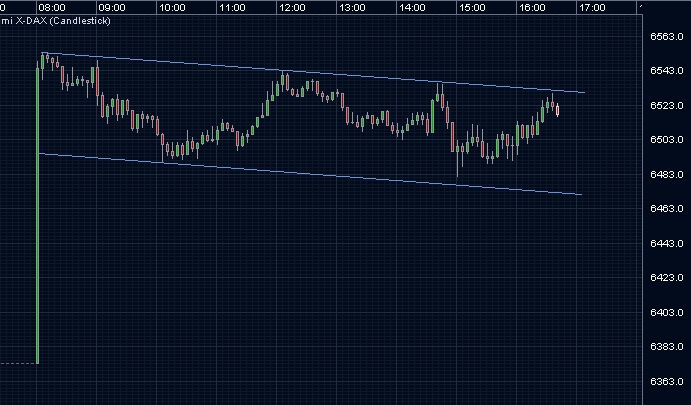Click the 15:00 time axis label
Viewport: 691px width, 405px height.
click(472, 7)
